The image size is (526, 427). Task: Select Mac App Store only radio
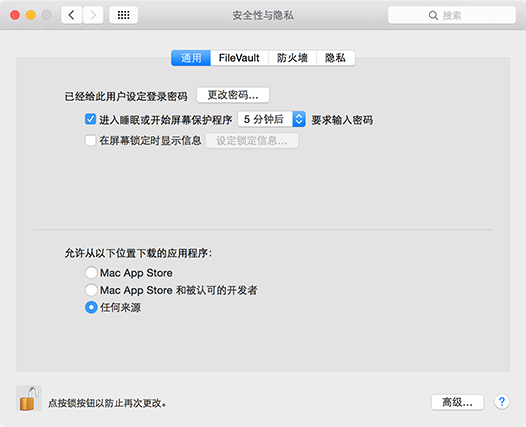pos(91,273)
